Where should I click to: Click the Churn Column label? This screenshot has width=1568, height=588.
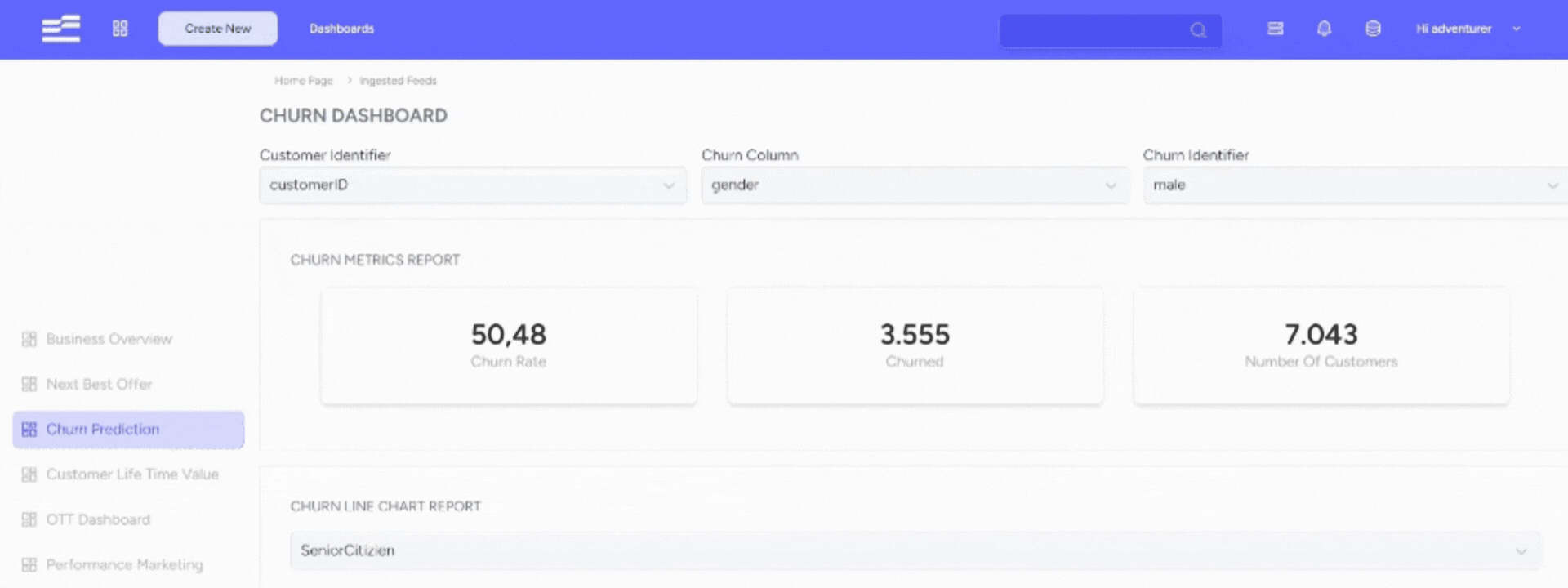pos(750,155)
